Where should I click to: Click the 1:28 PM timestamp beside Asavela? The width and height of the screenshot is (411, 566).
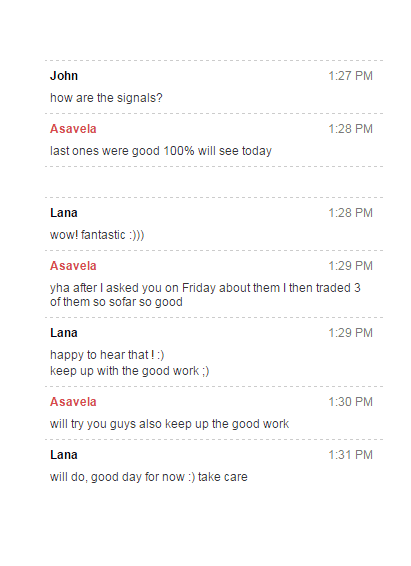tap(350, 129)
